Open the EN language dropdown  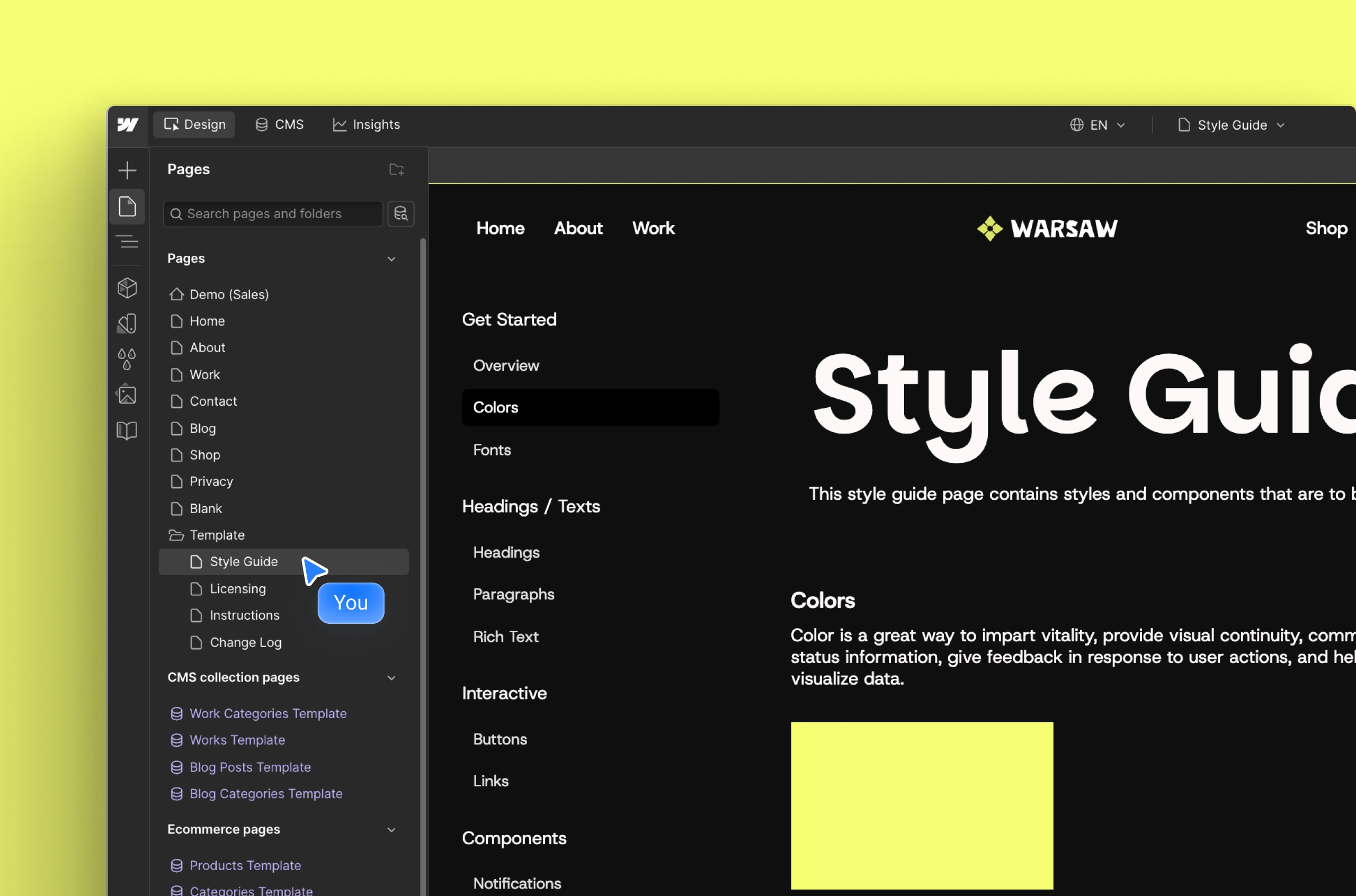tap(1097, 124)
